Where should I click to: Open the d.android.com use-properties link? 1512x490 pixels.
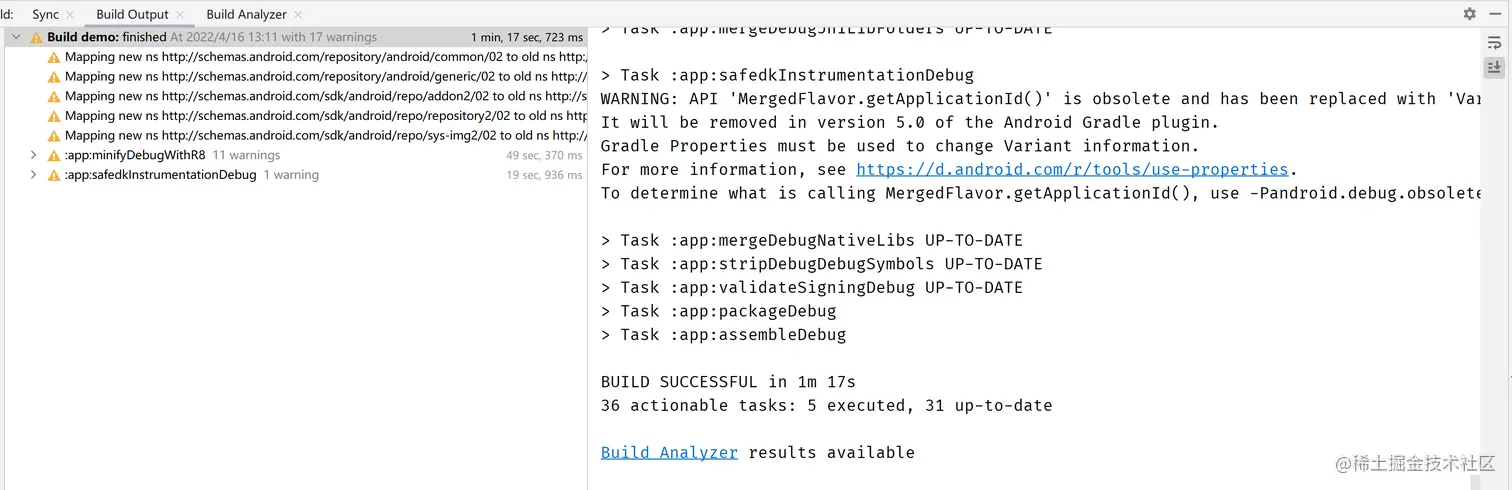pyautogui.click(x=1072, y=170)
